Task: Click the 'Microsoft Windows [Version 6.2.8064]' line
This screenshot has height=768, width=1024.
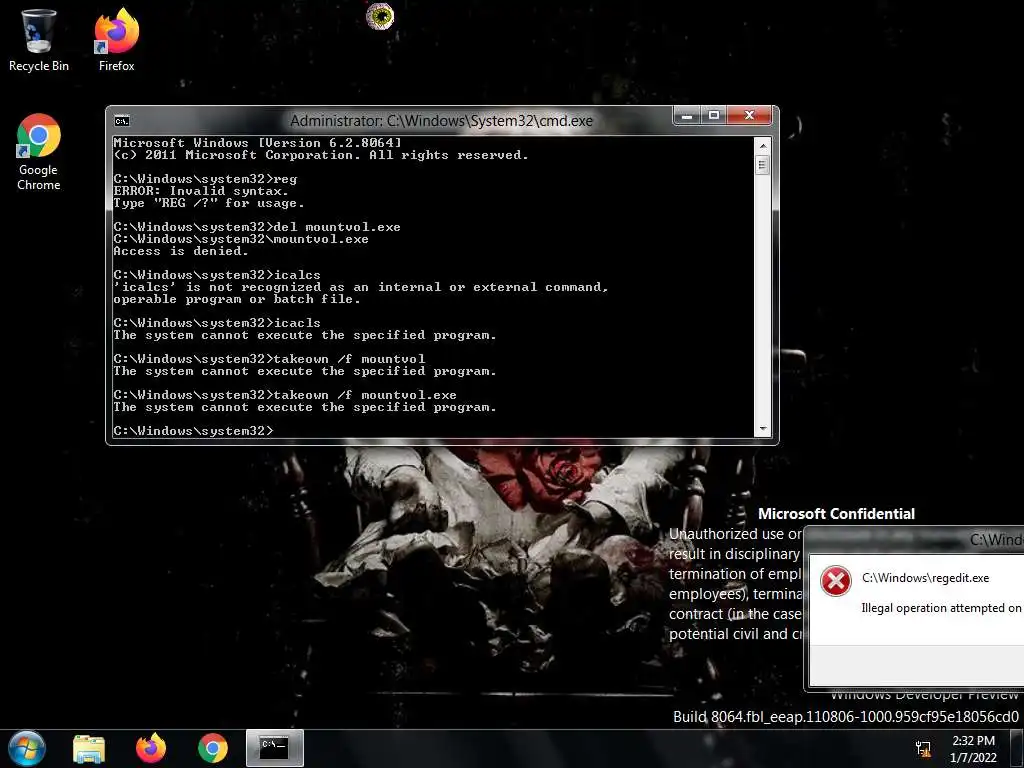Action: click(257, 143)
